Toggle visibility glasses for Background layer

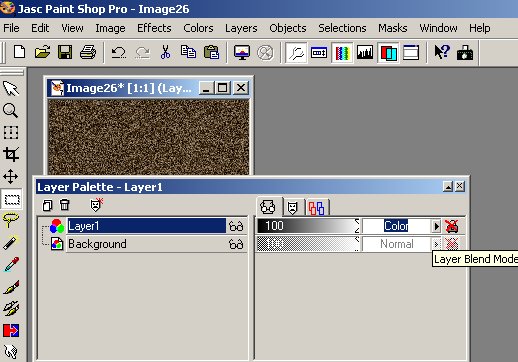pyautogui.click(x=236, y=244)
